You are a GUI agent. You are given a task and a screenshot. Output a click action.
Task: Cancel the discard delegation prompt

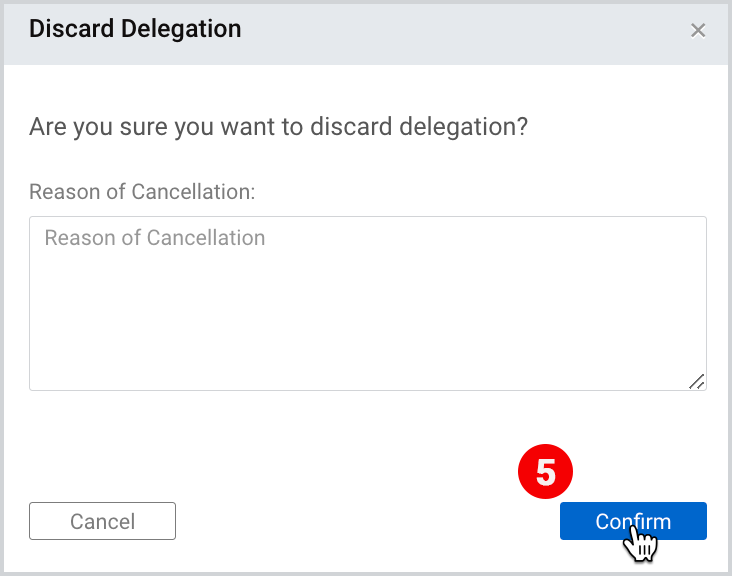[102, 521]
